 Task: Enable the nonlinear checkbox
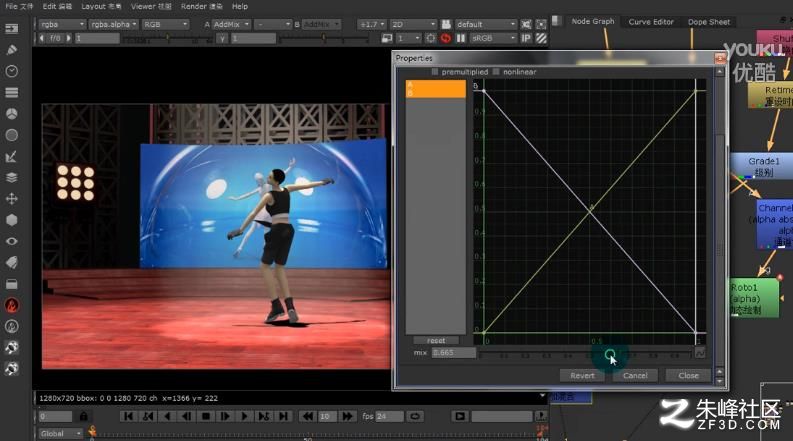pos(496,72)
